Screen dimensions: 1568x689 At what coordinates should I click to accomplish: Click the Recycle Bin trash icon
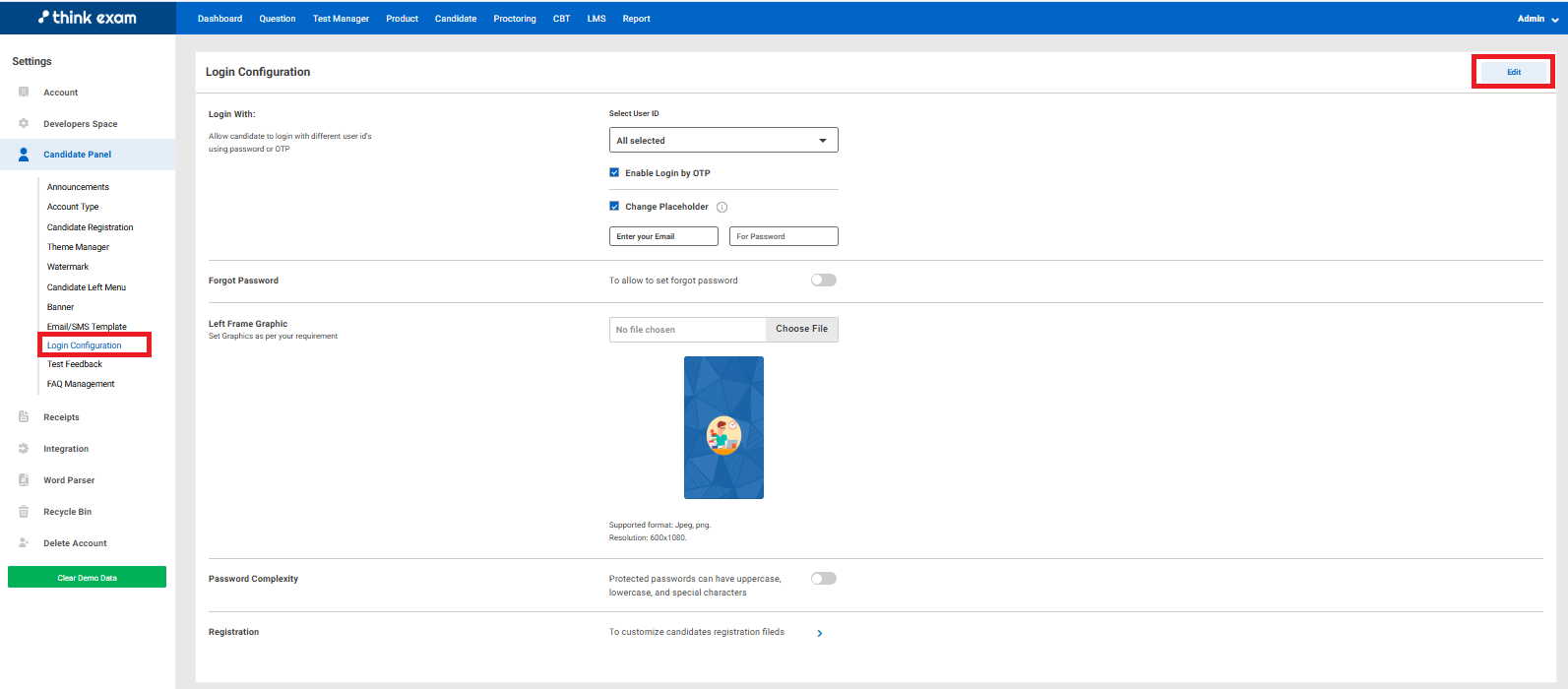pos(24,512)
